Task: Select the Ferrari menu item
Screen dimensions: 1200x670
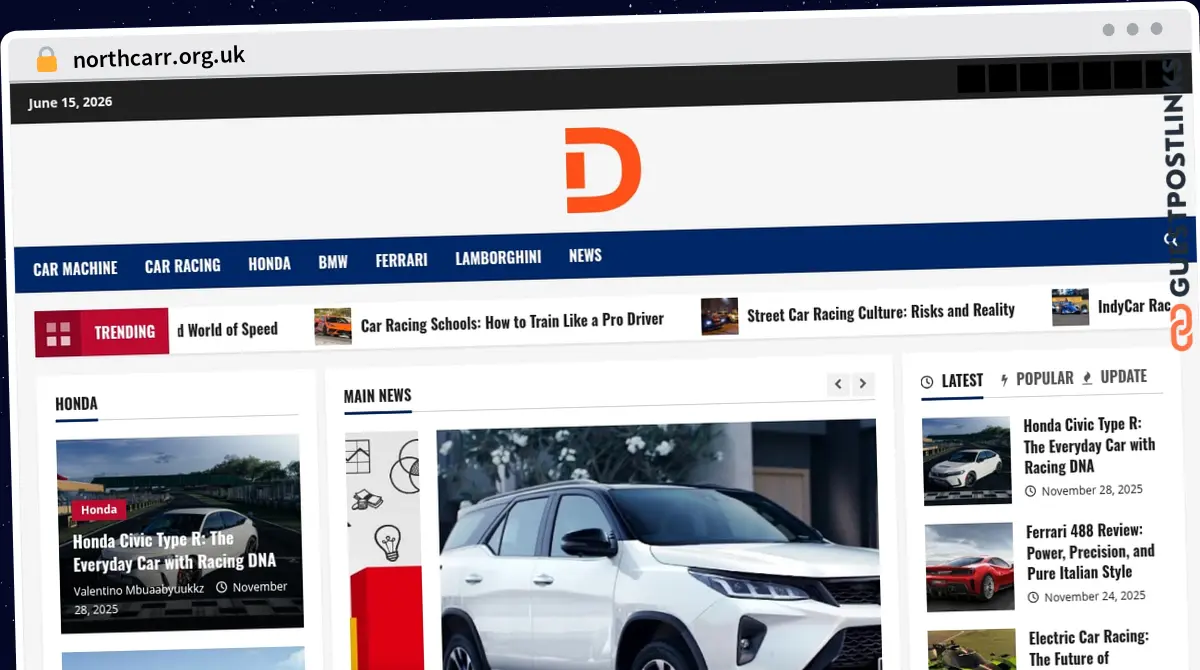Action: tap(401, 260)
